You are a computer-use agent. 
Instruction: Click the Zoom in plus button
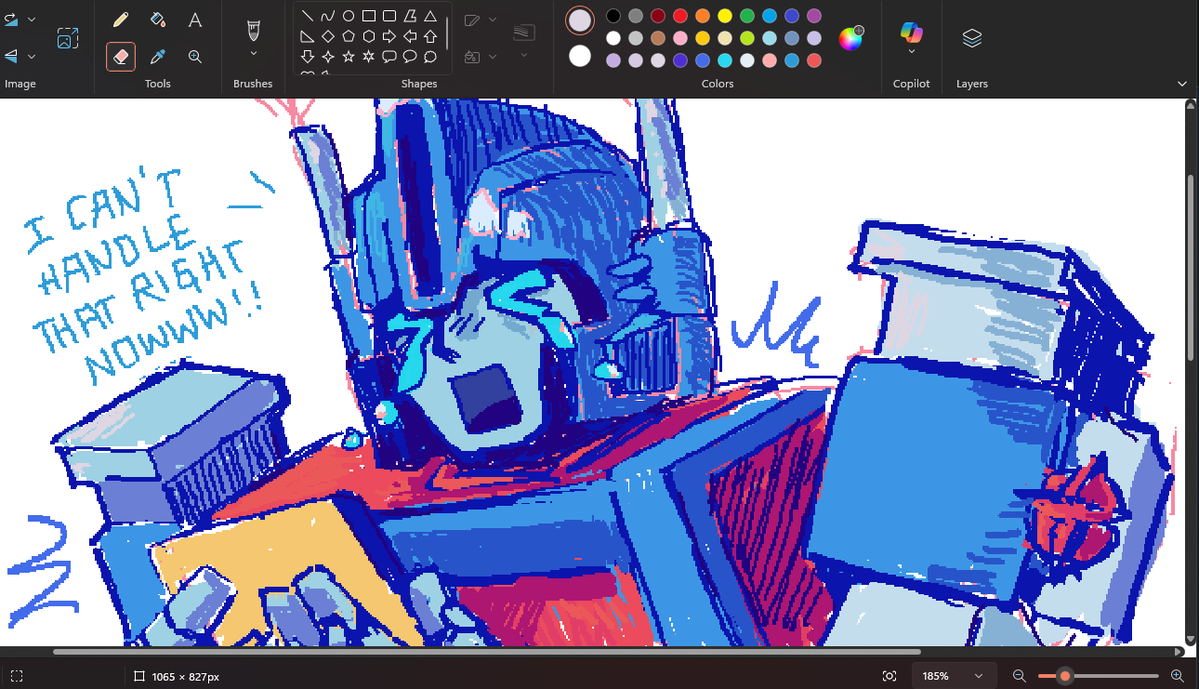(x=1178, y=676)
